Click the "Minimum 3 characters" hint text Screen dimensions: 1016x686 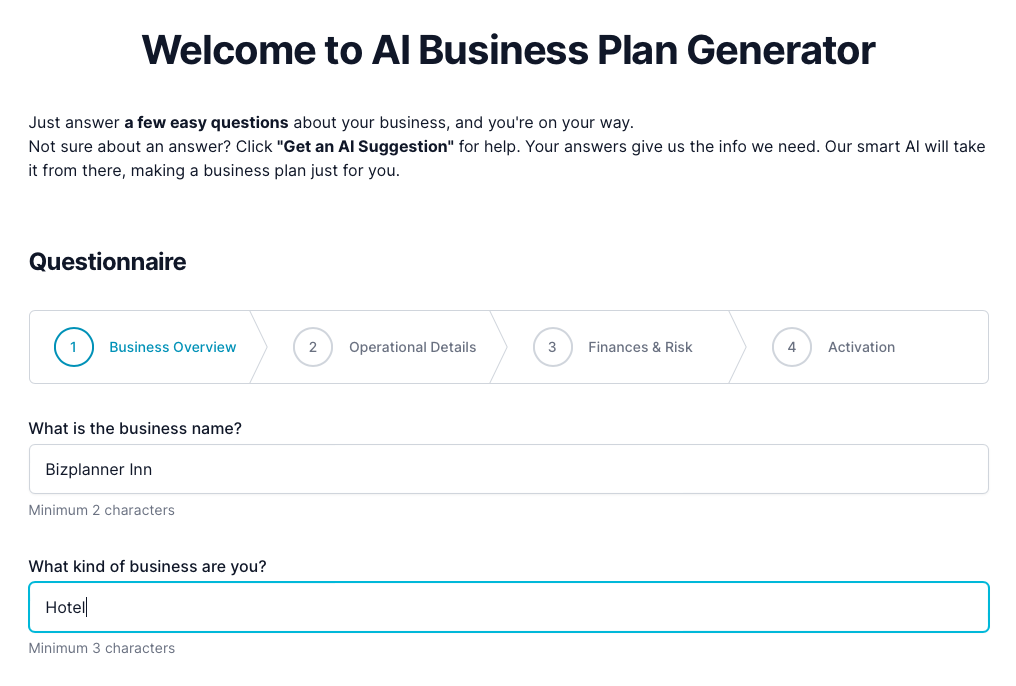coord(101,648)
